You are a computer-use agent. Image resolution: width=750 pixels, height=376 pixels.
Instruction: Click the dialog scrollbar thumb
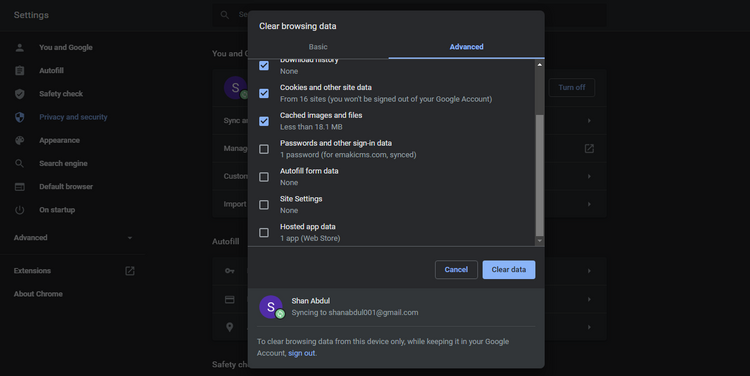540,175
